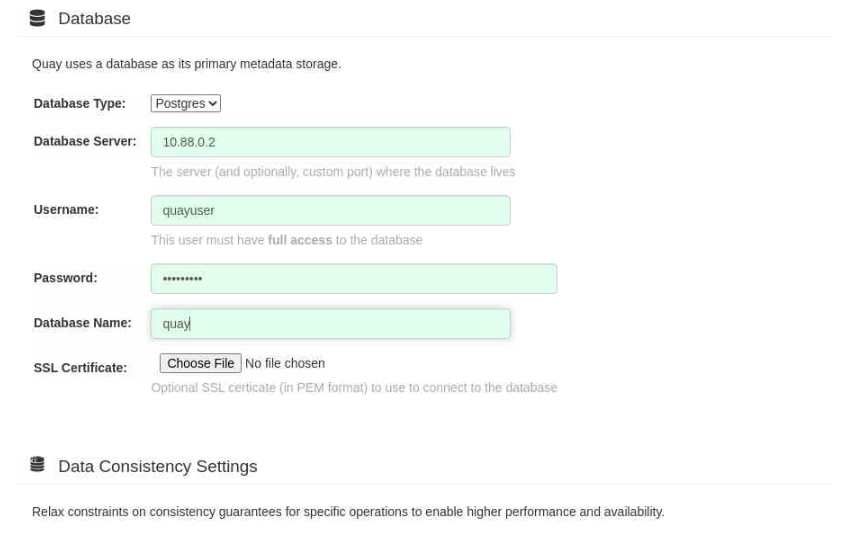Click the Optional SSL certificate PEM hint text
The width and height of the screenshot is (846, 537).
pos(354,388)
